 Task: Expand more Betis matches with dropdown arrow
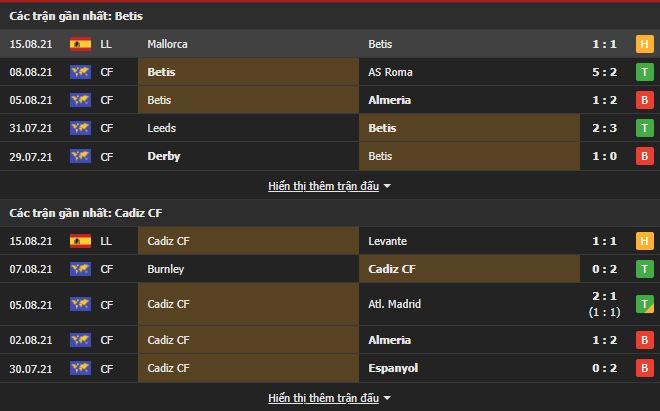tap(387, 186)
